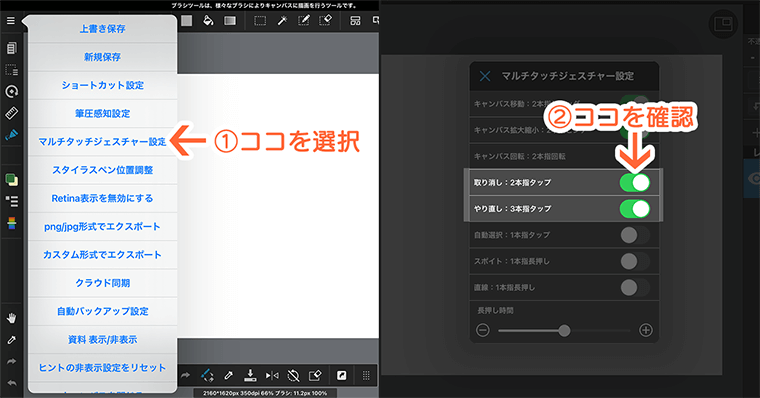Select the Selection Eraser tool

[325, 20]
